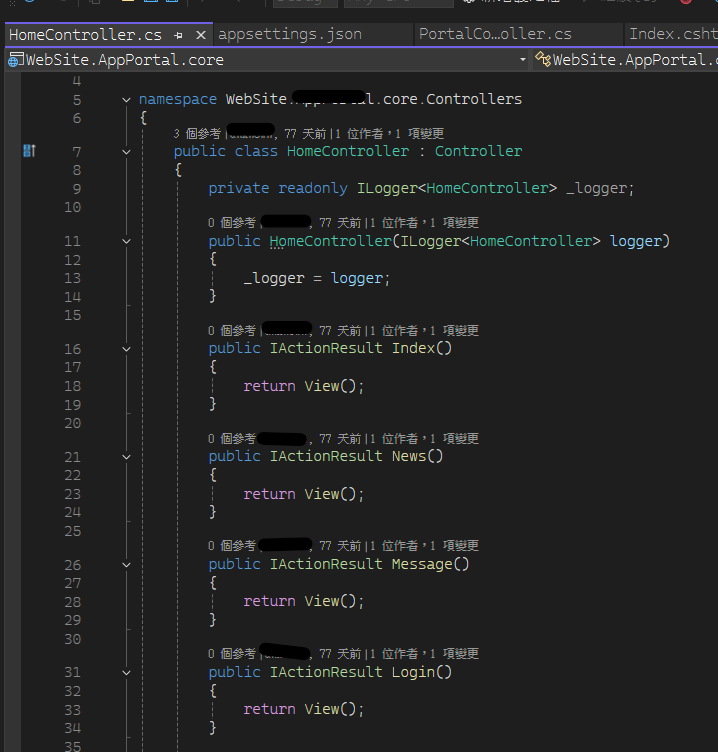Click the '_logger;' field on line 9
This screenshot has height=752, width=718.
coord(600,188)
